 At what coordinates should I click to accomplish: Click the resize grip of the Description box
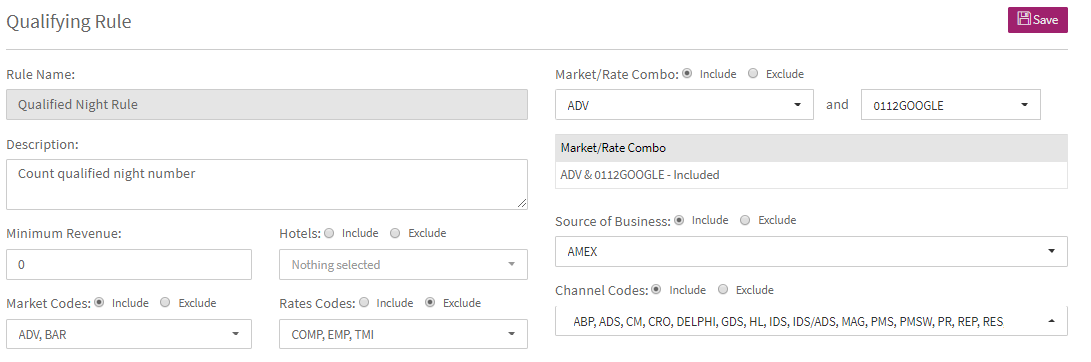[522, 204]
